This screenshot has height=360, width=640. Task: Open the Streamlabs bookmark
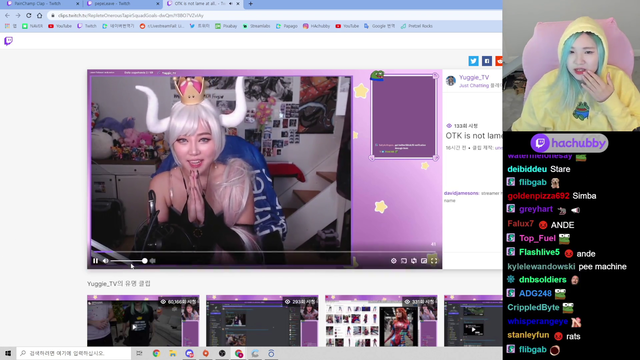coord(256,26)
